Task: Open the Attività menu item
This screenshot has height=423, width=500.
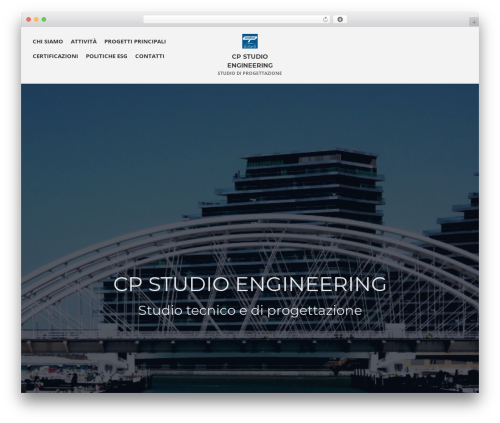Action: coord(84,42)
